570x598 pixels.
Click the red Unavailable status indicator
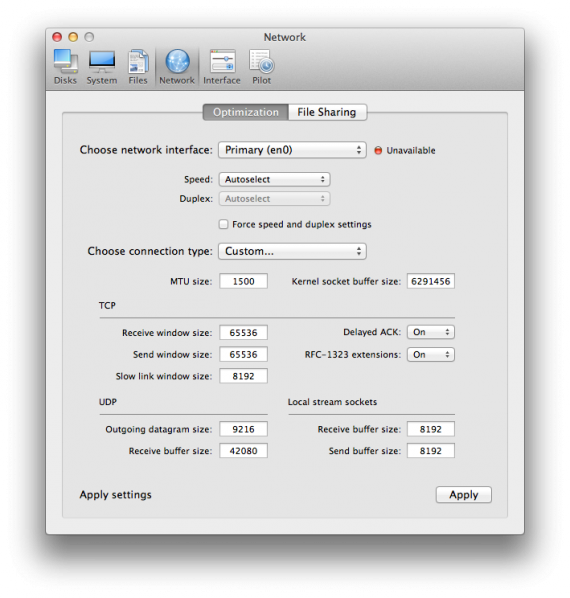tap(378, 150)
